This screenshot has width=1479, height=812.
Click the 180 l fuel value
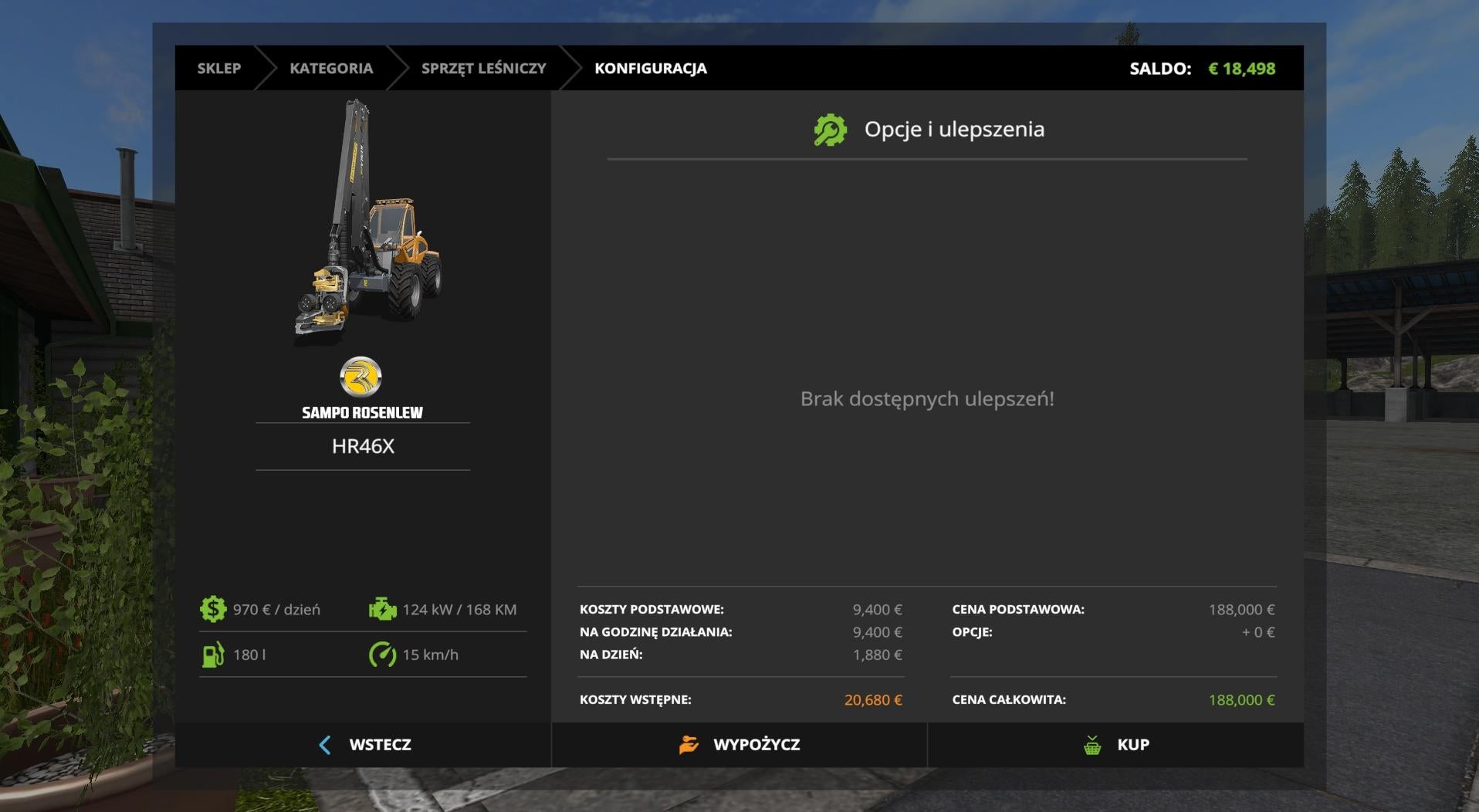point(249,655)
